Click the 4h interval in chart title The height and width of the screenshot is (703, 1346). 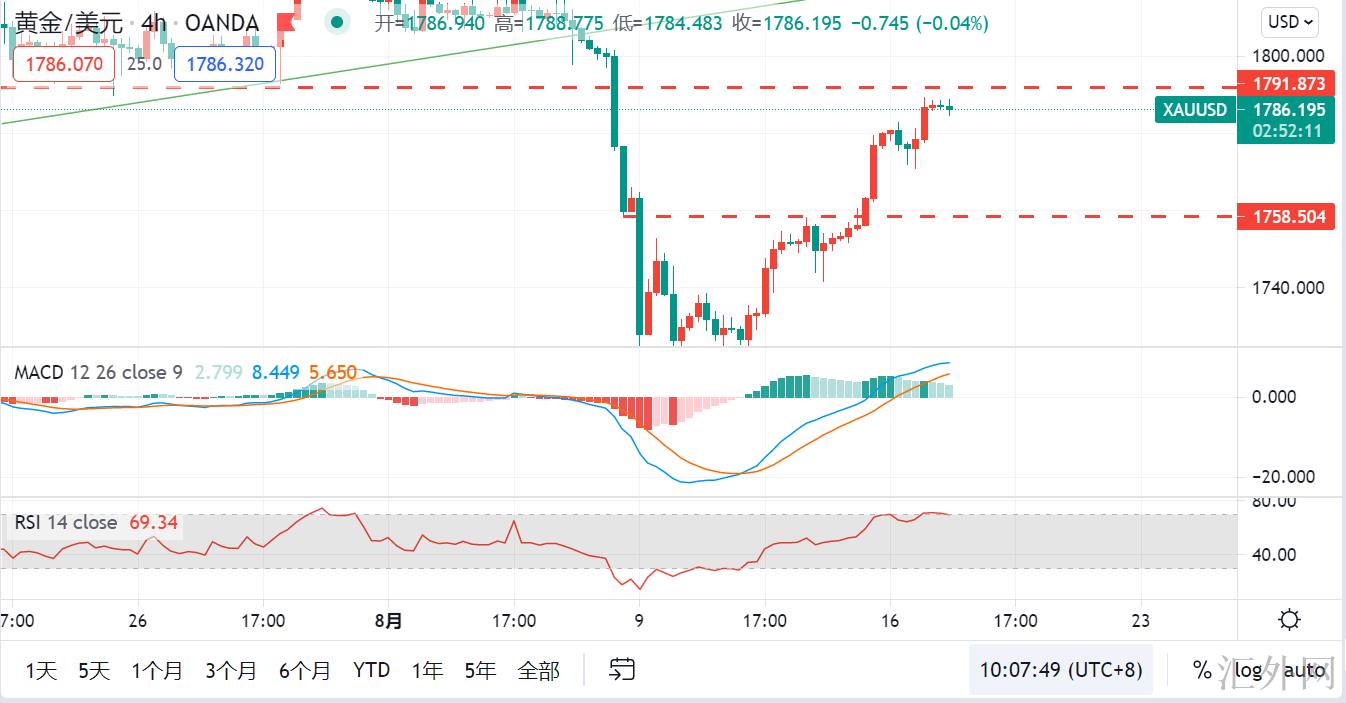point(154,22)
